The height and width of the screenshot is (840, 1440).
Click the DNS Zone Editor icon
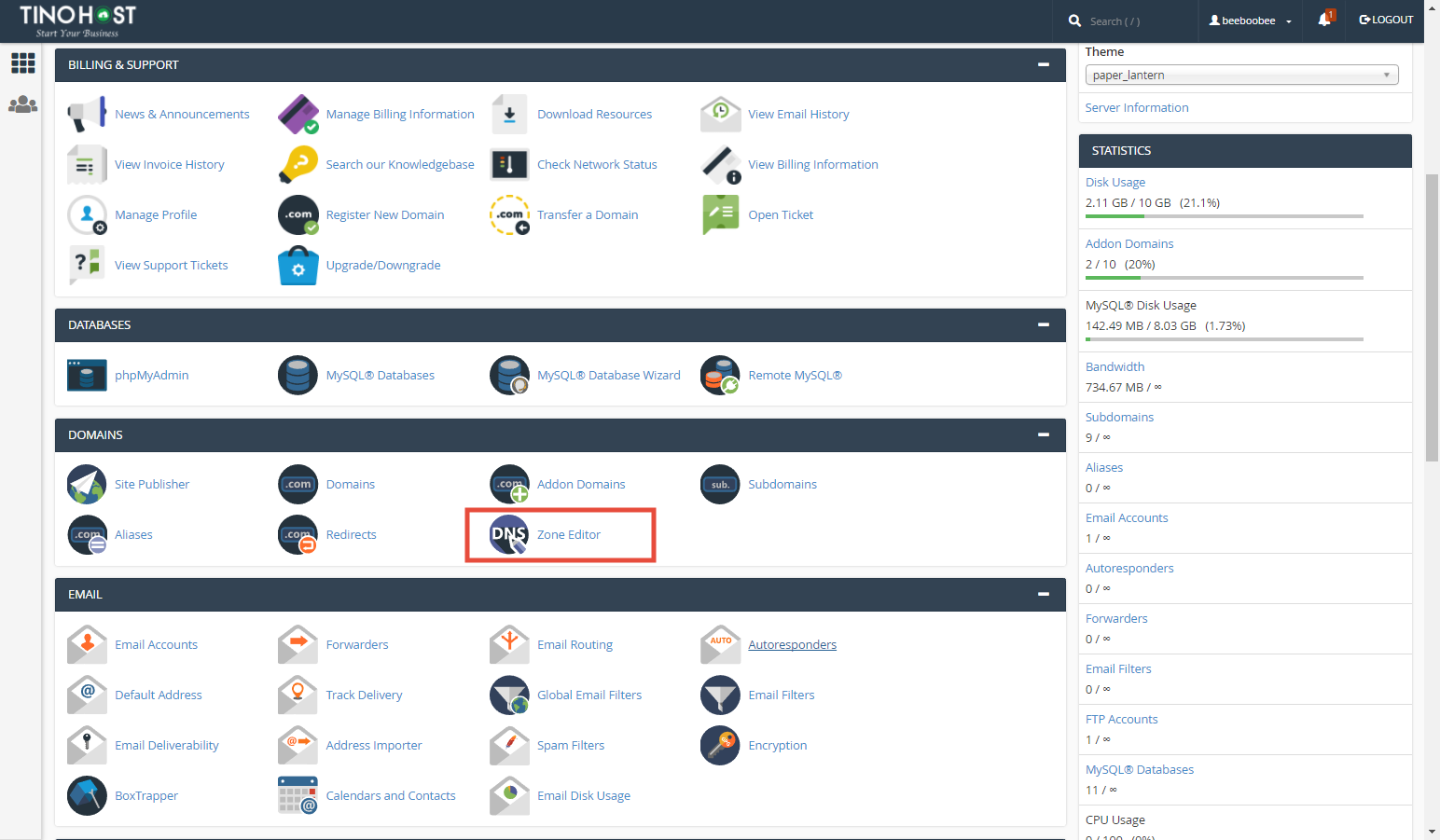tap(509, 535)
